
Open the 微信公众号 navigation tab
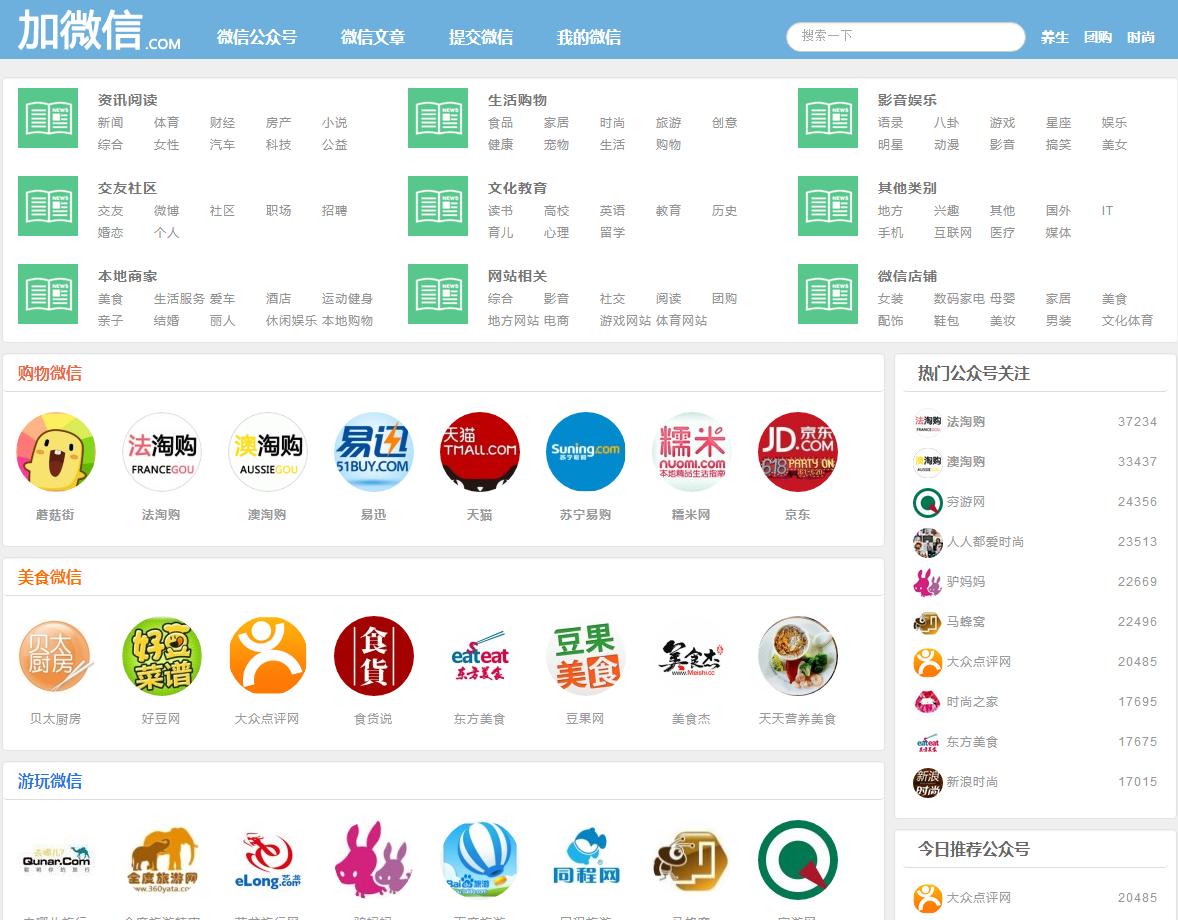257,37
